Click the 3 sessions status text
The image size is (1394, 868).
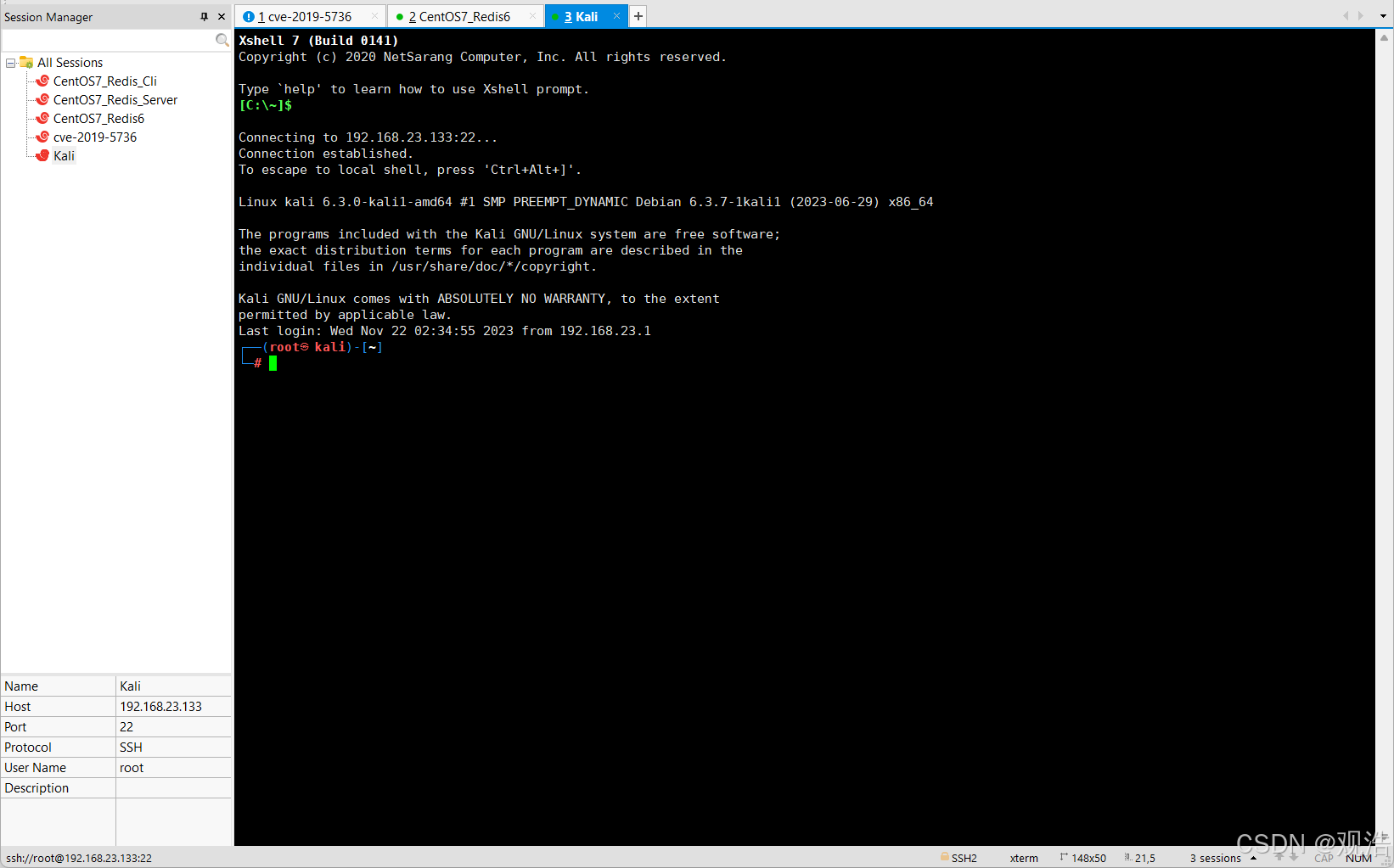(x=1215, y=858)
